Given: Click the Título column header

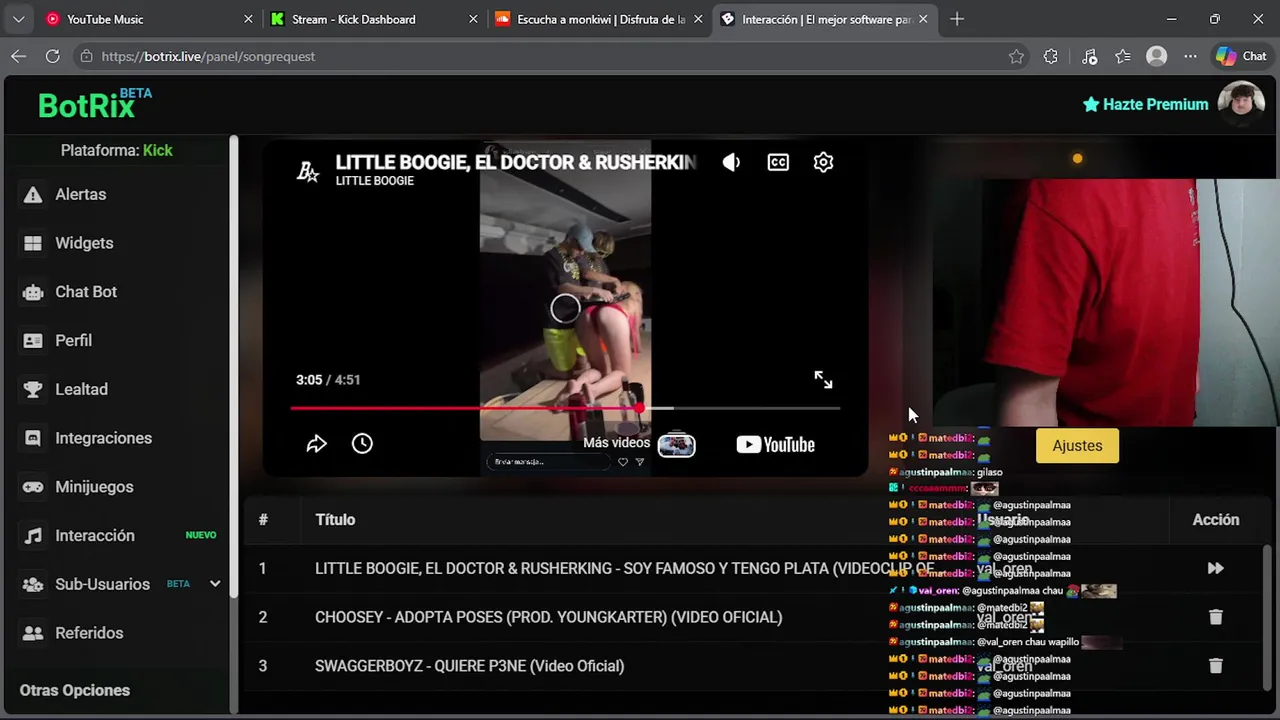Looking at the screenshot, I should point(335,520).
